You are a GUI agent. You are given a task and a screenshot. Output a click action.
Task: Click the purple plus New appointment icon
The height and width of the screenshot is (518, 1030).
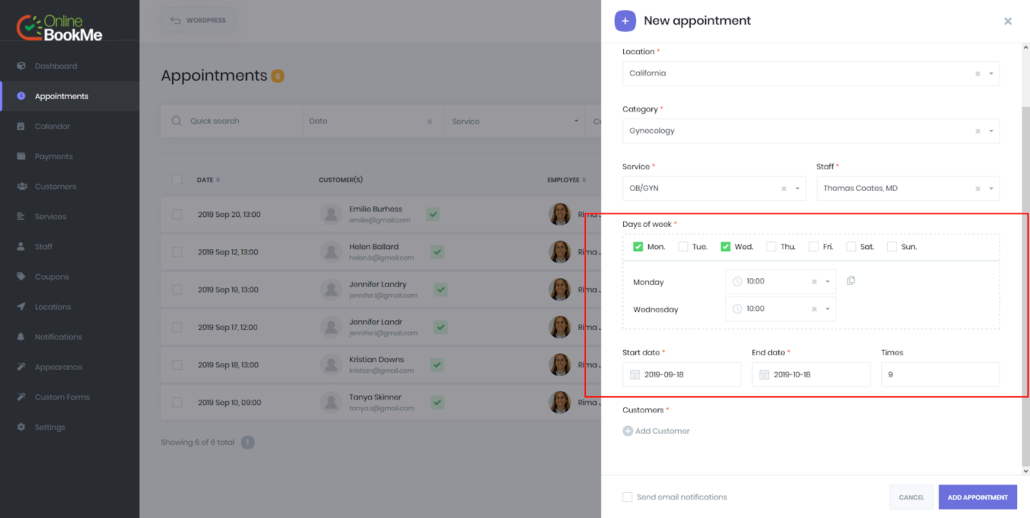(625, 21)
